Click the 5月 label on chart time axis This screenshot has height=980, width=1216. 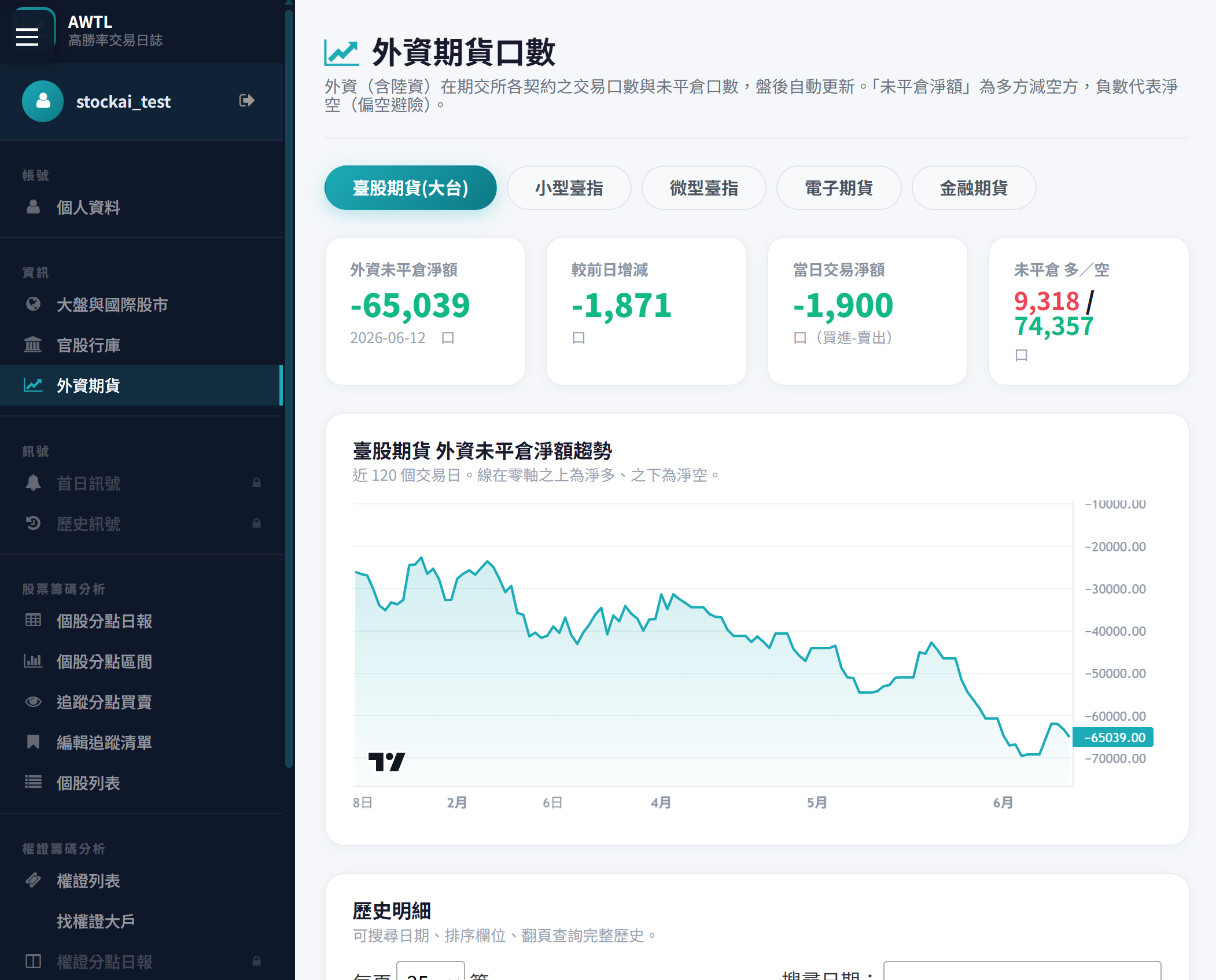pyautogui.click(x=817, y=802)
